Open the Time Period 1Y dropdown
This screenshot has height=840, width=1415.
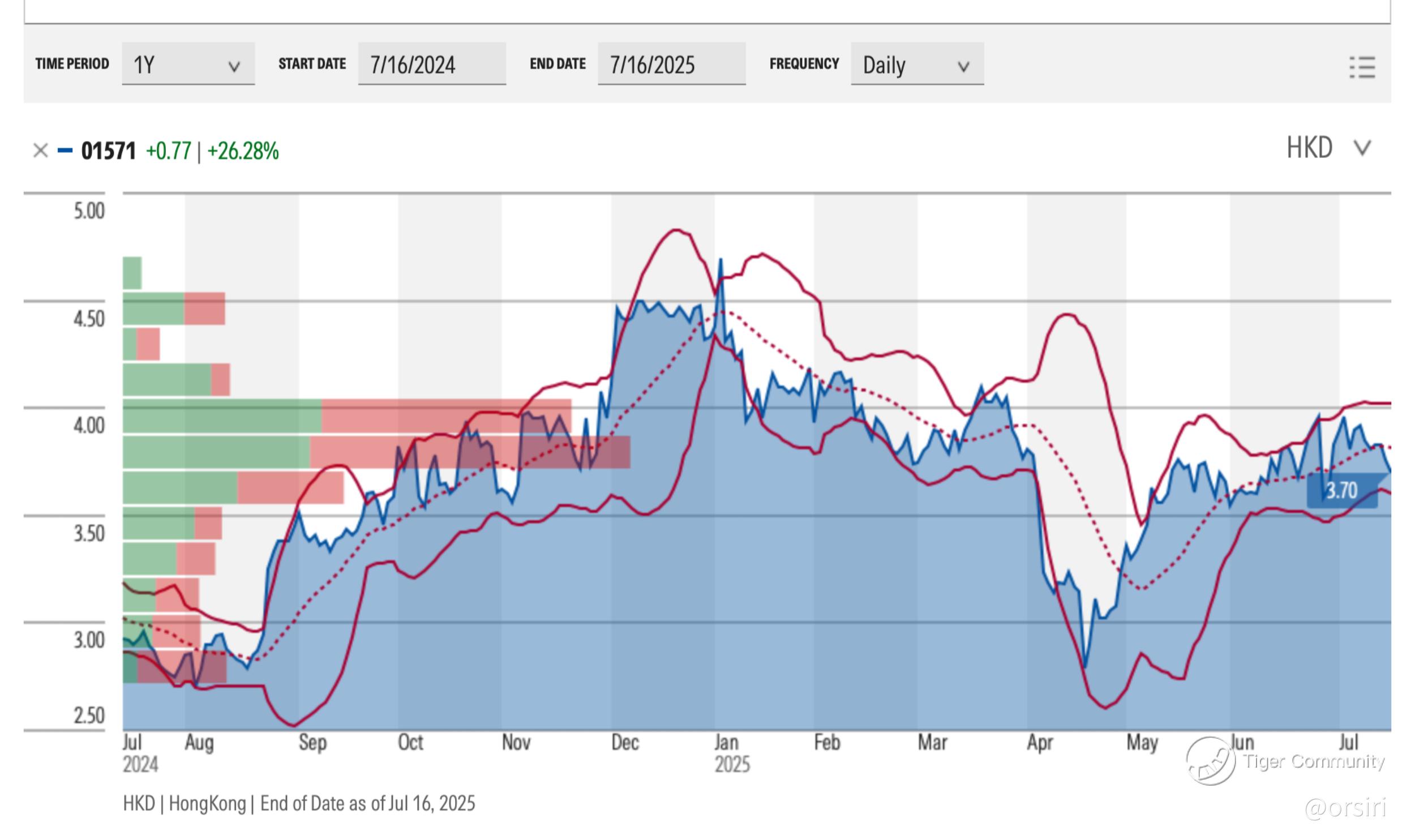188,65
